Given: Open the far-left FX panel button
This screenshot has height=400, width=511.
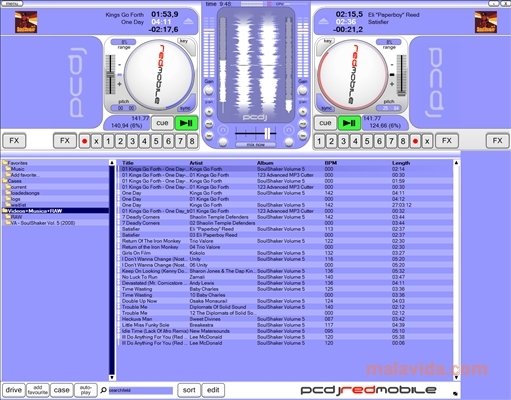Looking at the screenshot, I should 14,141.
